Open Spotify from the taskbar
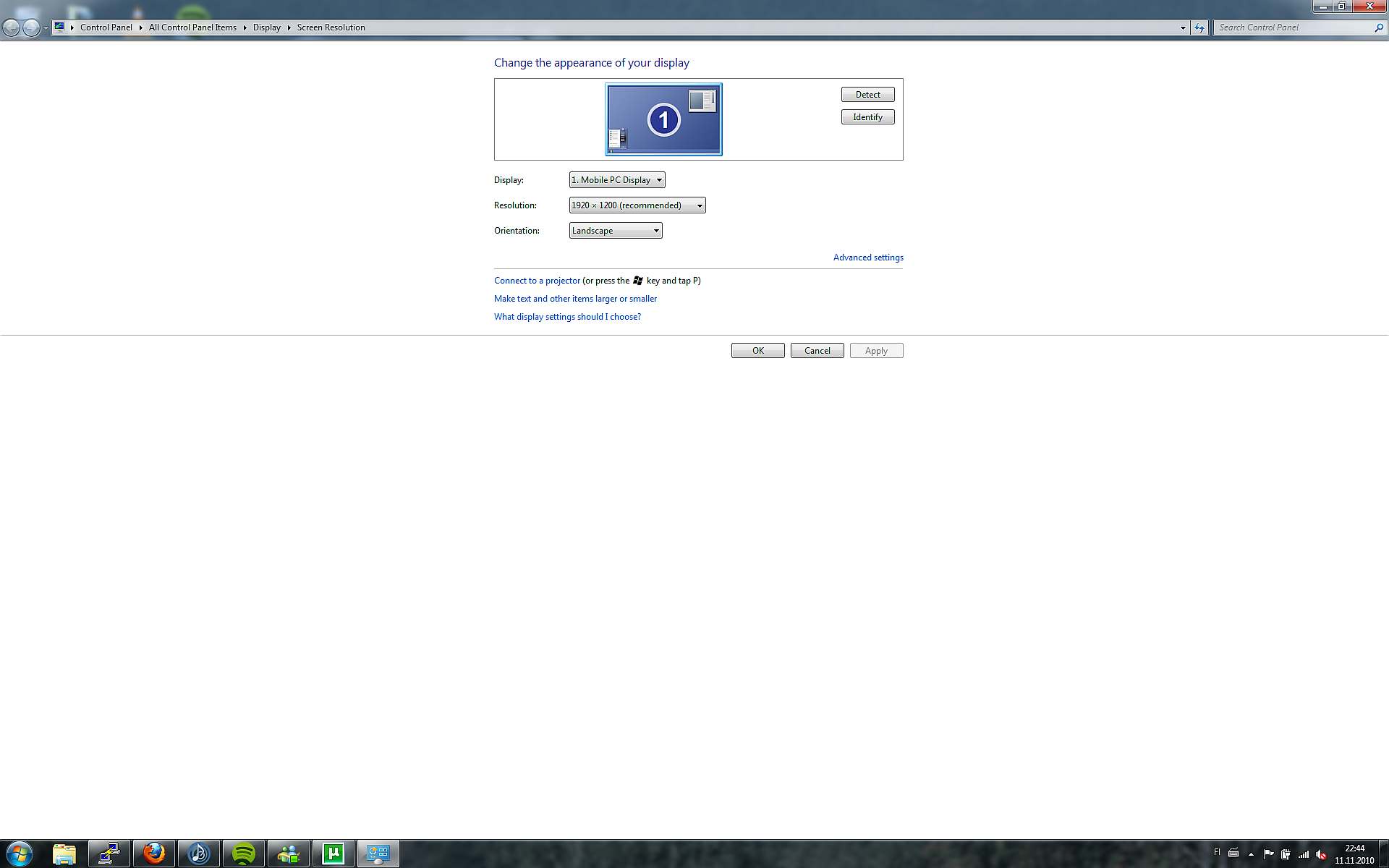Viewport: 1389px width, 868px height. tap(244, 854)
